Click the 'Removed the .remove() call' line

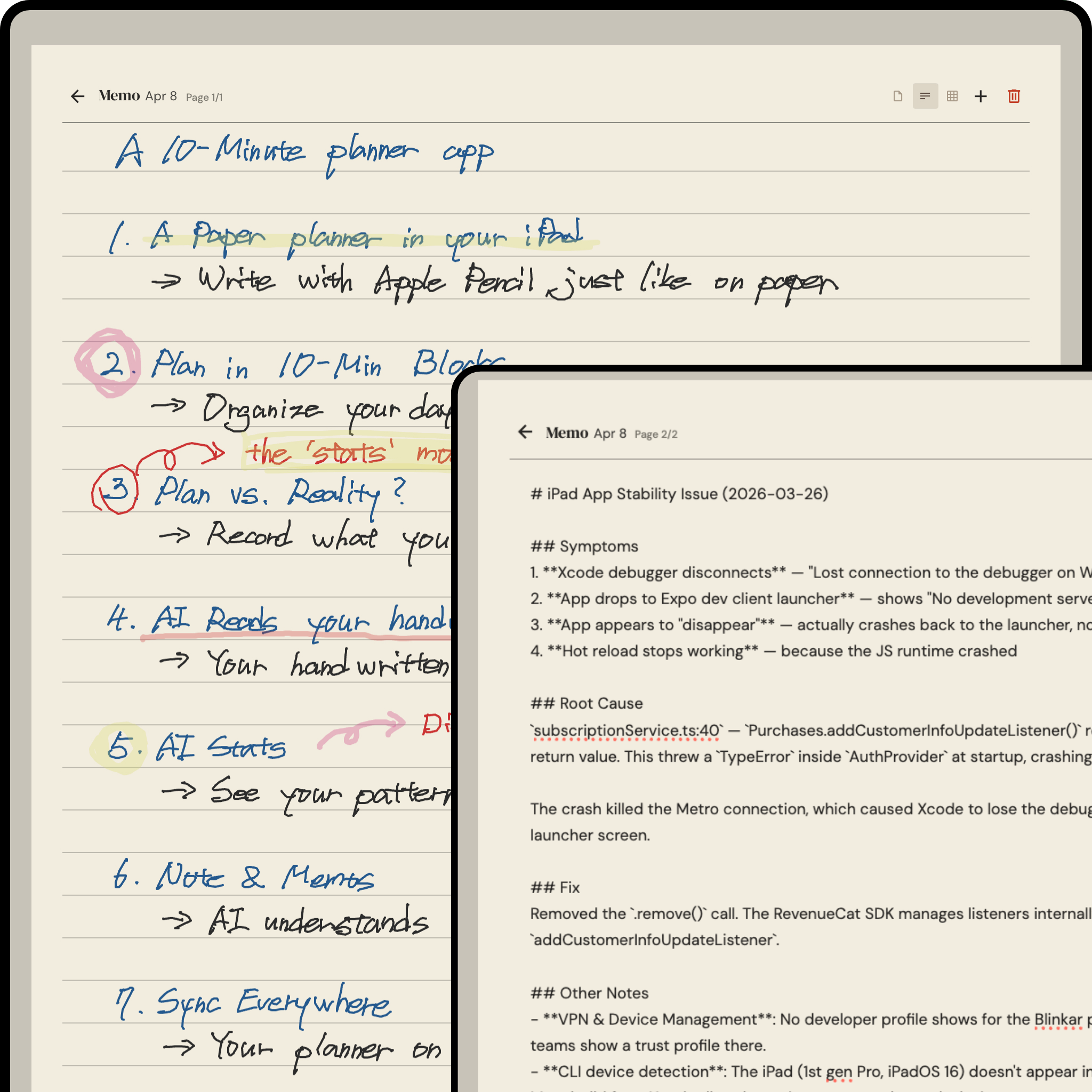pyautogui.click(x=811, y=914)
